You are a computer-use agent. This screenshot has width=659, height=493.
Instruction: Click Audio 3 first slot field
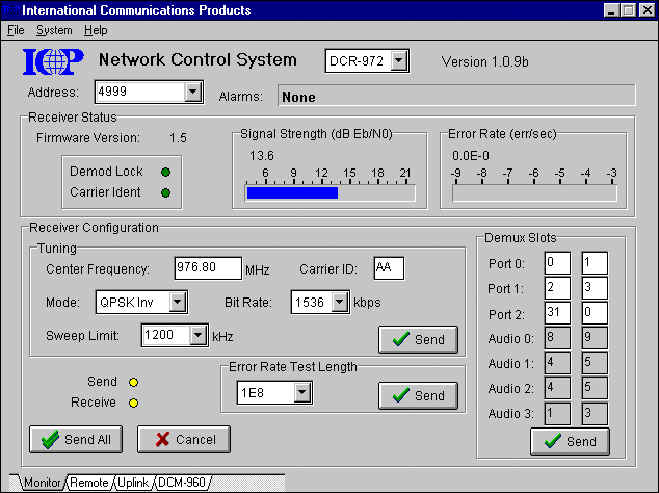[558, 414]
